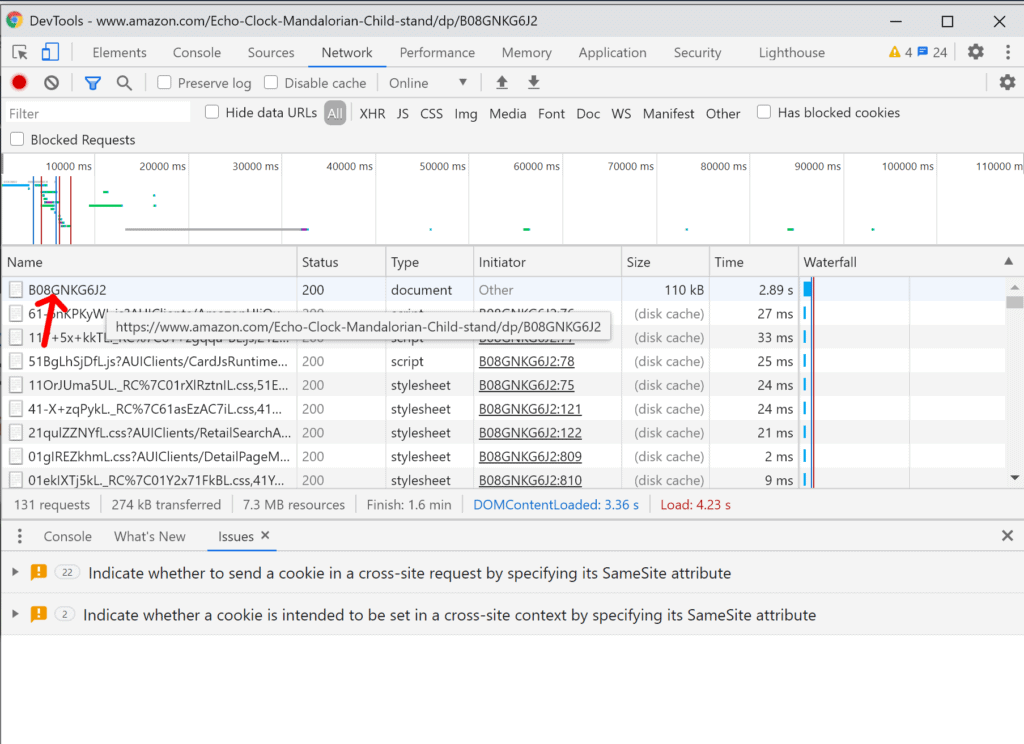Clear the network log
The image size is (1024, 744).
click(52, 82)
